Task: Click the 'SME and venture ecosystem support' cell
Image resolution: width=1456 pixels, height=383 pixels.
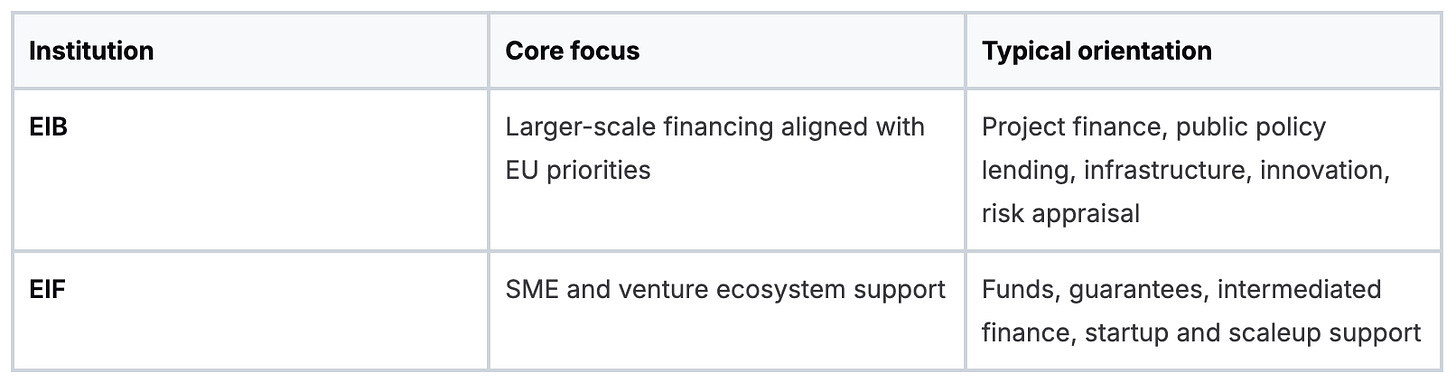Action: pos(725,290)
